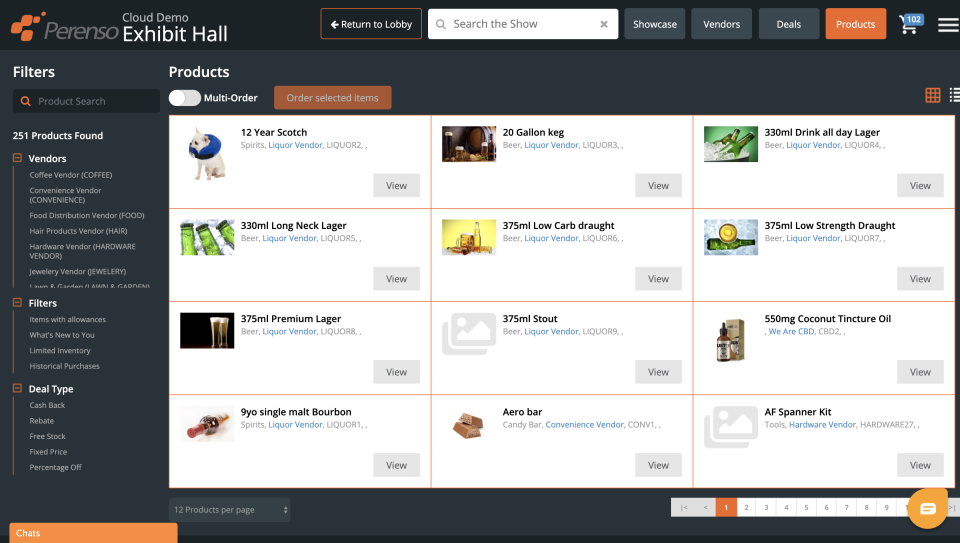Go to page 5 of products
Viewport: 960px width, 543px height.
point(806,507)
